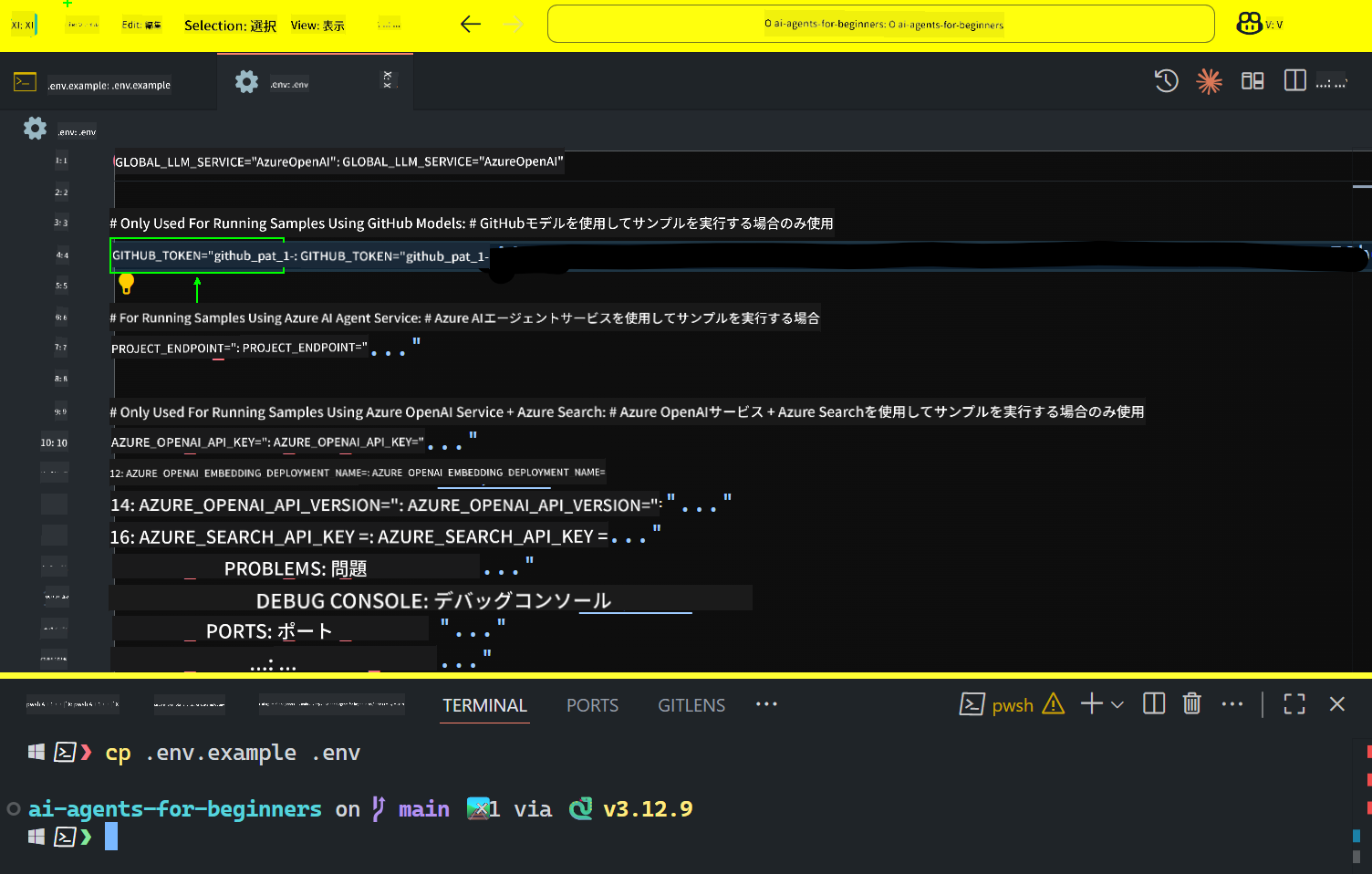Open the PROBLEMS panel label

[296, 569]
